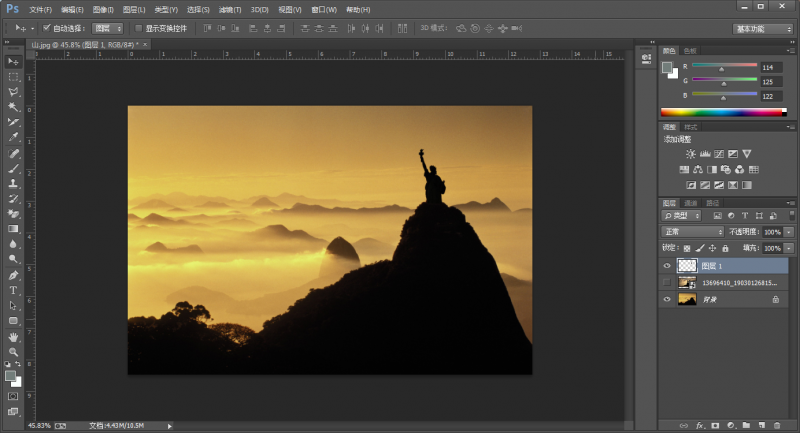Select the Zoom magnifier tool
800x433 pixels.
click(x=13, y=352)
